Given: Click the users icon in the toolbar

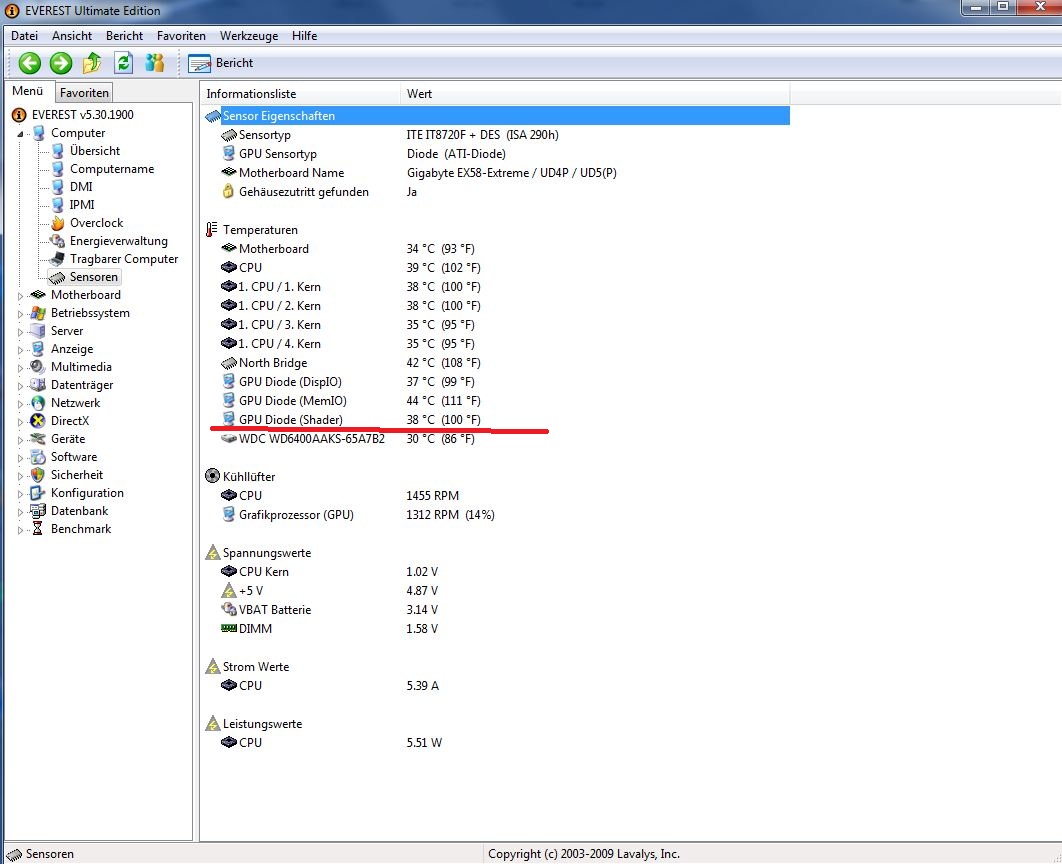Looking at the screenshot, I should pos(154,63).
